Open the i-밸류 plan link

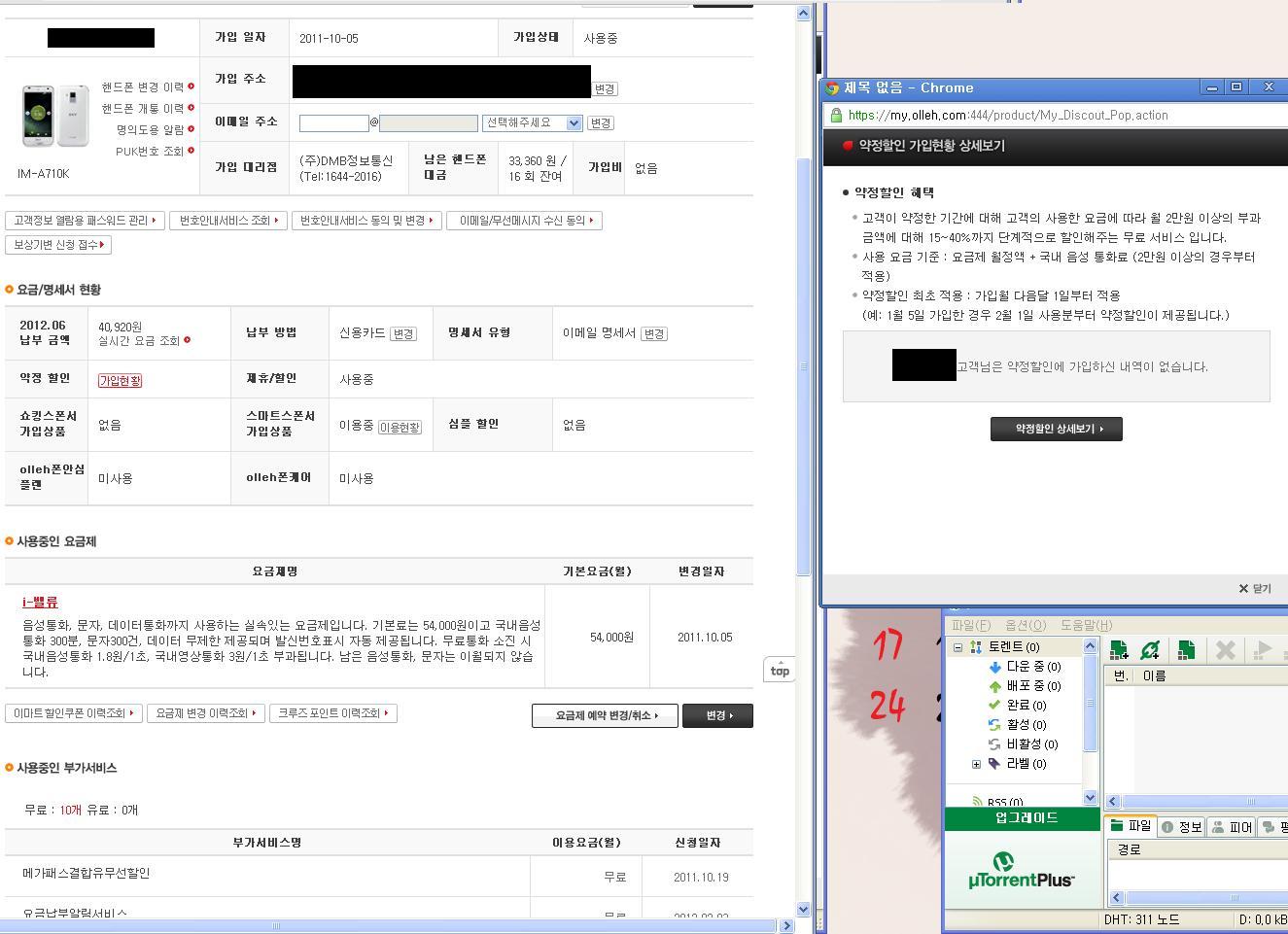40,602
